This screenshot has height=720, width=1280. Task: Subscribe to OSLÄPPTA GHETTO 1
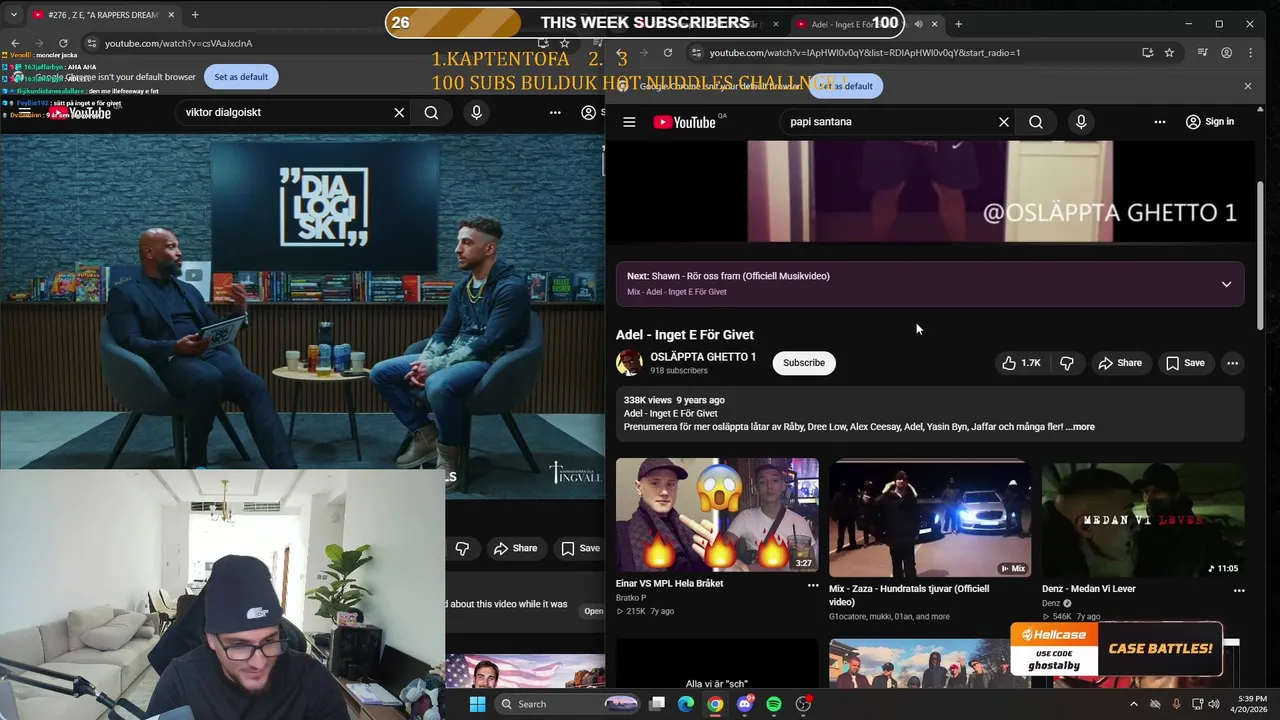tap(804, 363)
